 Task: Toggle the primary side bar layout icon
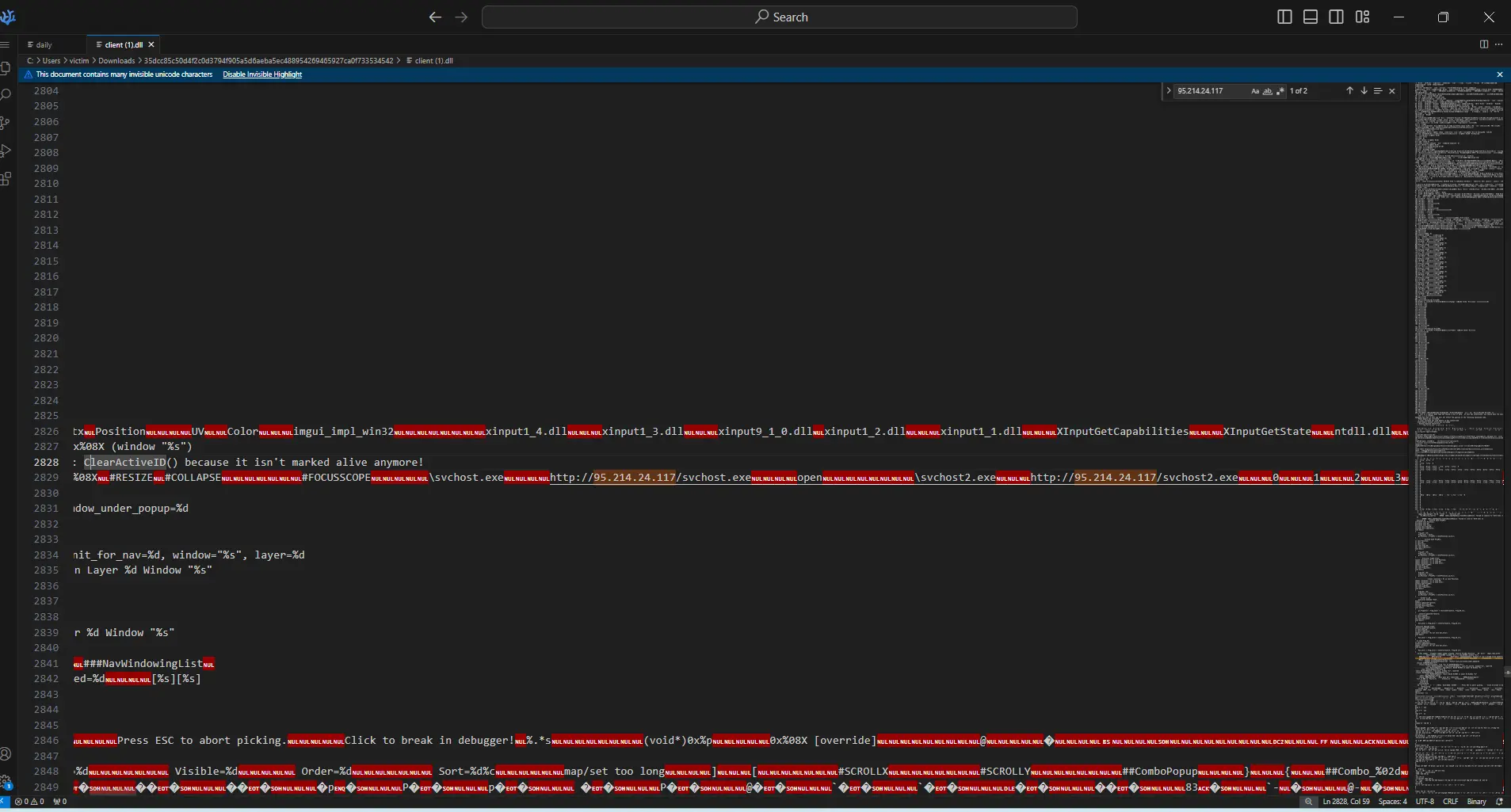point(1284,17)
